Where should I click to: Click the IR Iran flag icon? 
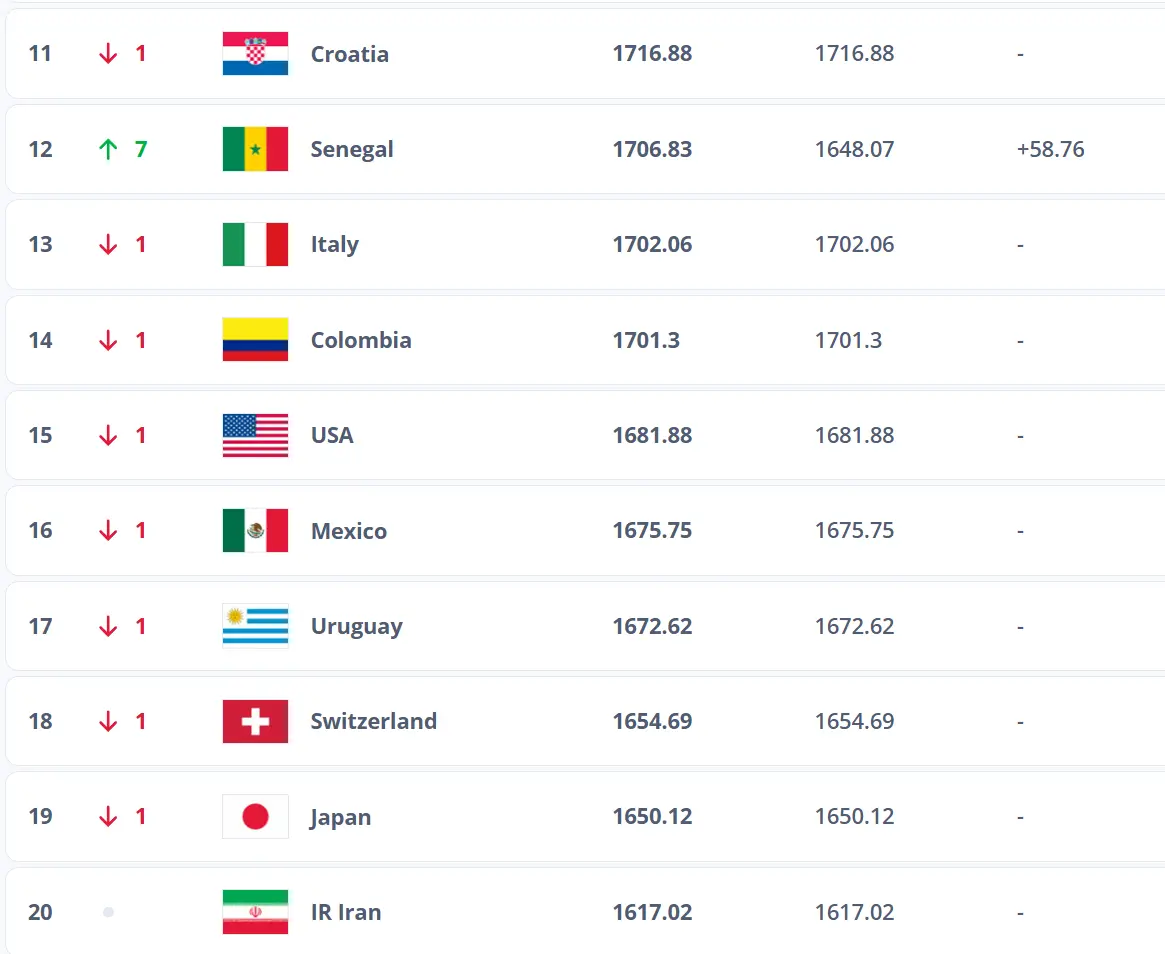(x=255, y=912)
